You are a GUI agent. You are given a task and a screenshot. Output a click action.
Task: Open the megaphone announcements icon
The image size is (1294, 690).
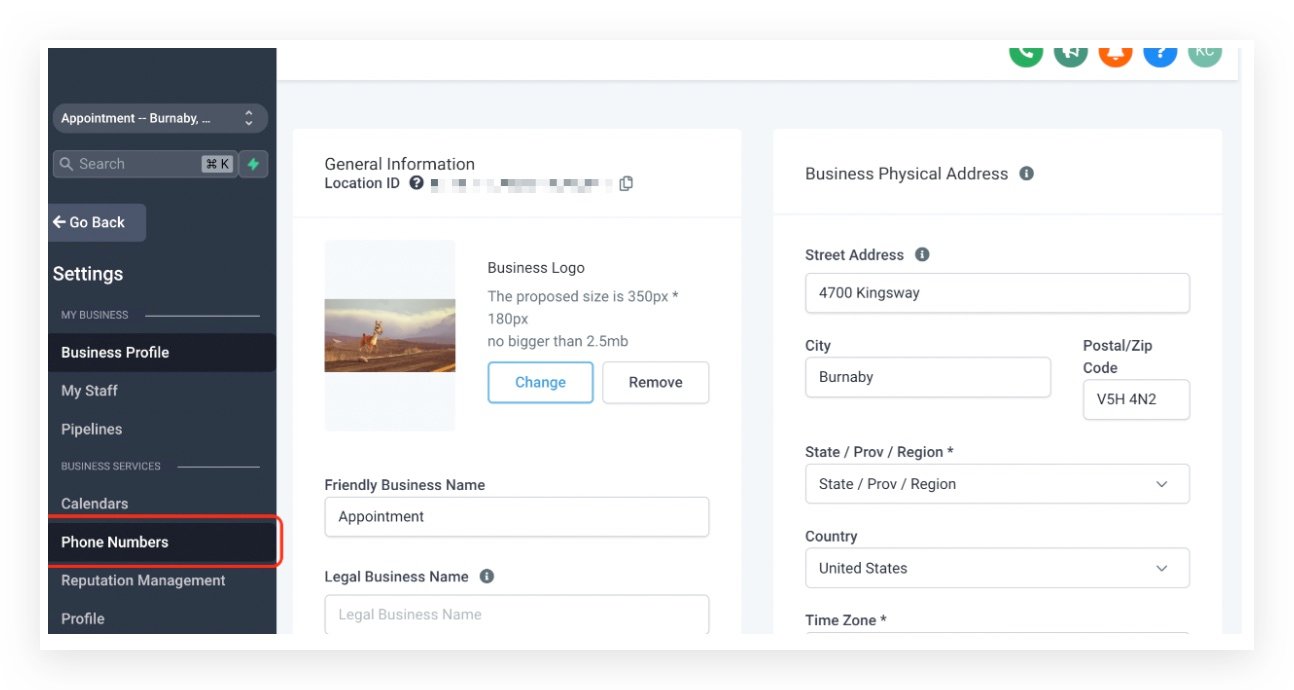click(1070, 53)
